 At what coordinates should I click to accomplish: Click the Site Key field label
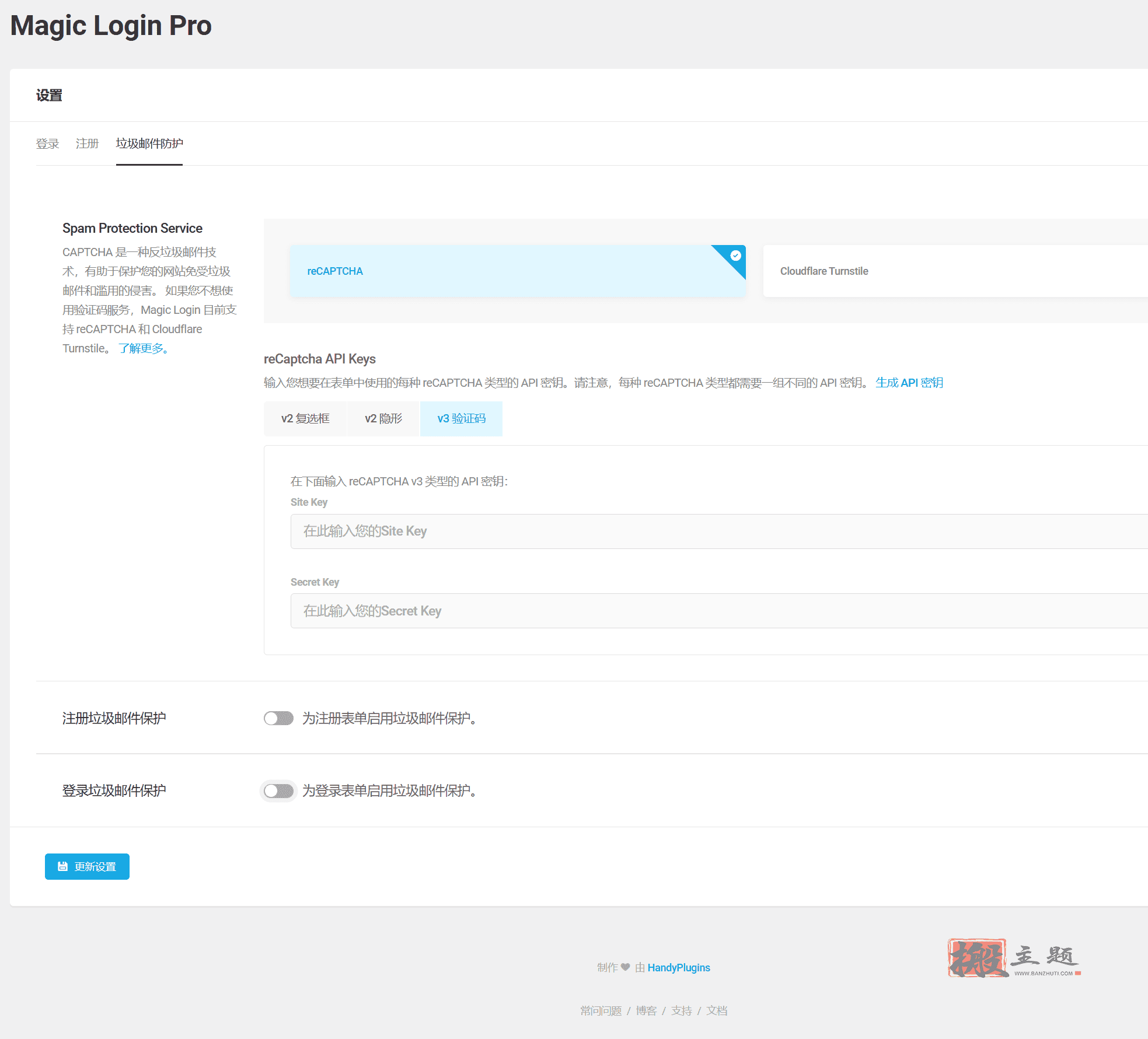(x=309, y=502)
